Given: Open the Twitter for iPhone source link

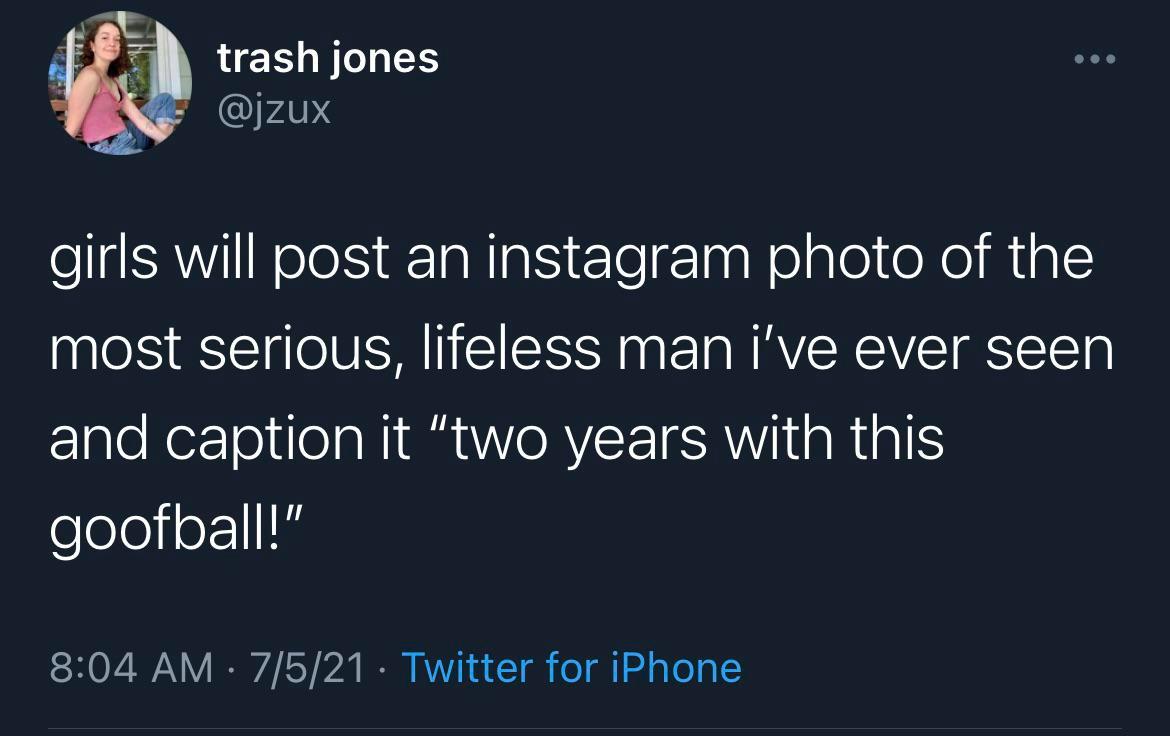Looking at the screenshot, I should coord(571,667).
